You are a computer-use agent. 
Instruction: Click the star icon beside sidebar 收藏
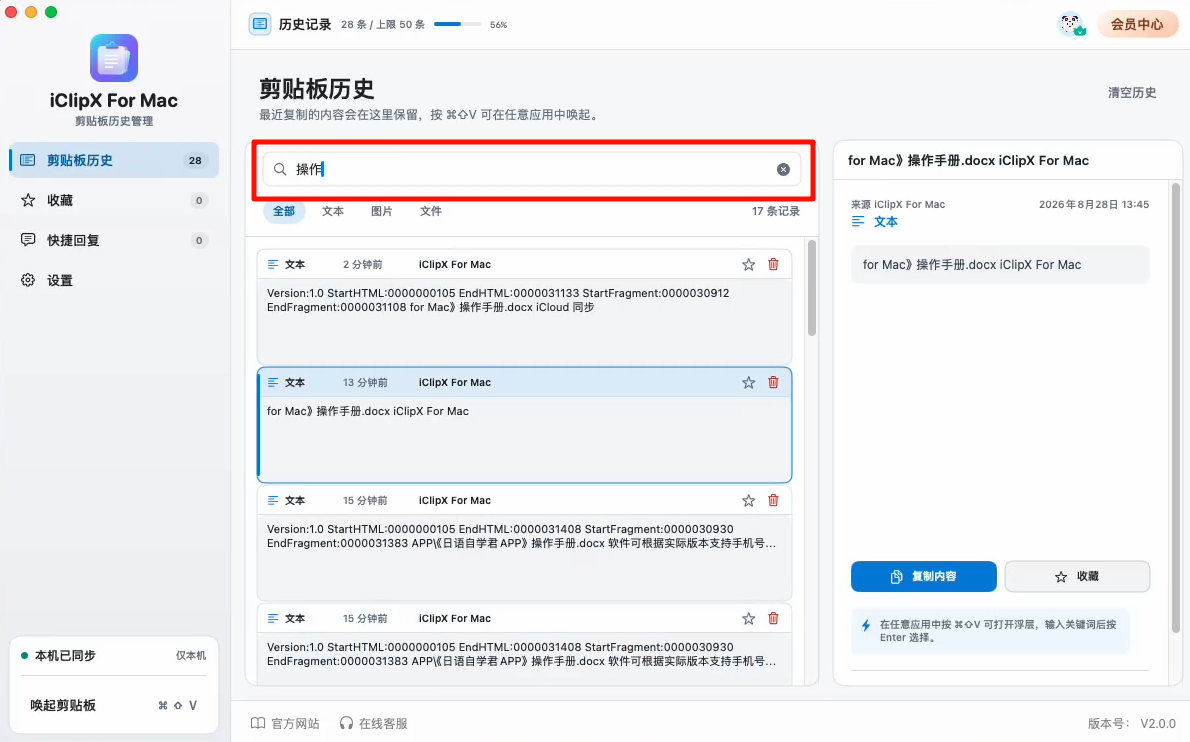click(28, 200)
